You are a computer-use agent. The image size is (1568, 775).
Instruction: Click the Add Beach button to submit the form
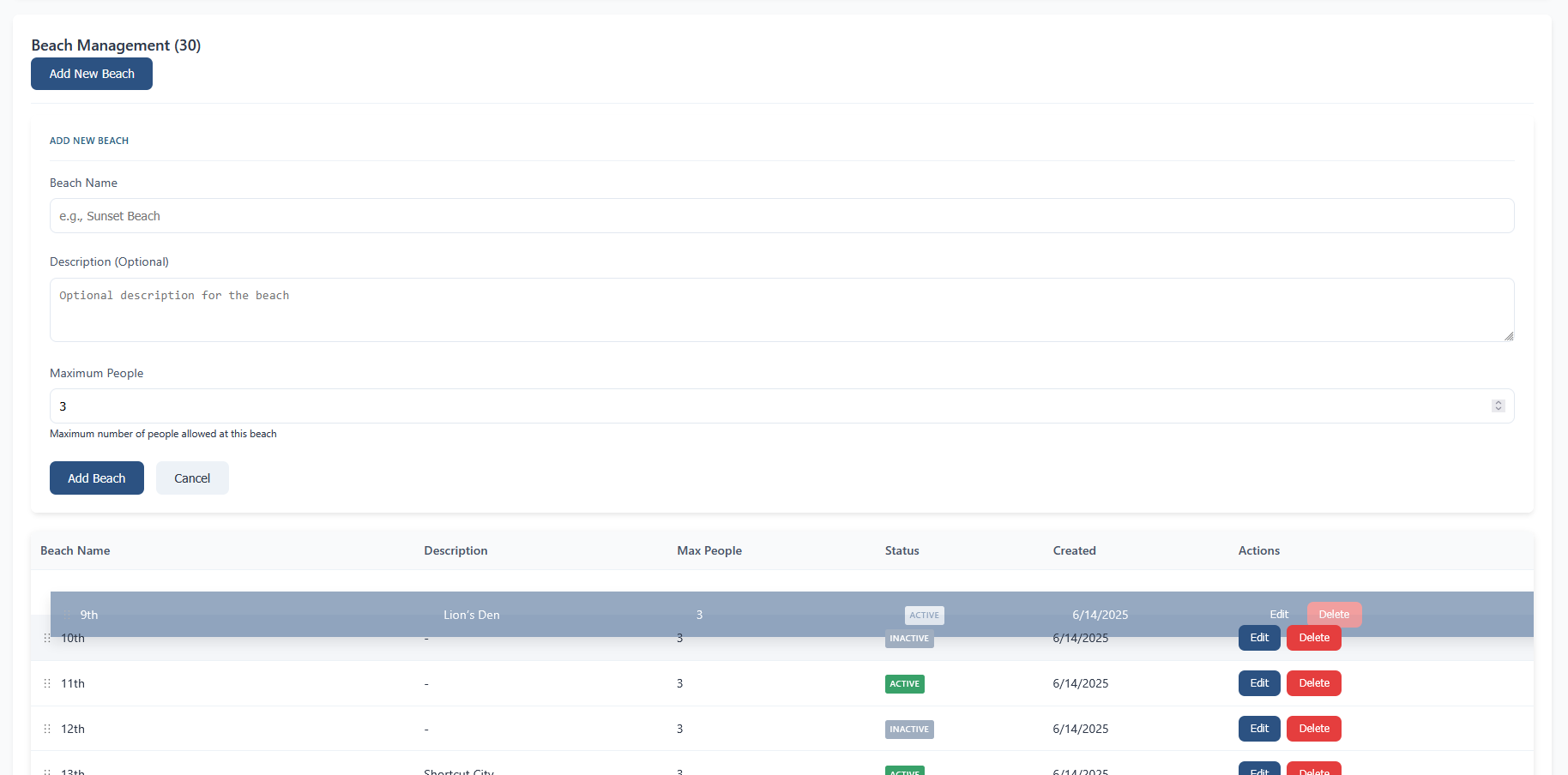96,478
